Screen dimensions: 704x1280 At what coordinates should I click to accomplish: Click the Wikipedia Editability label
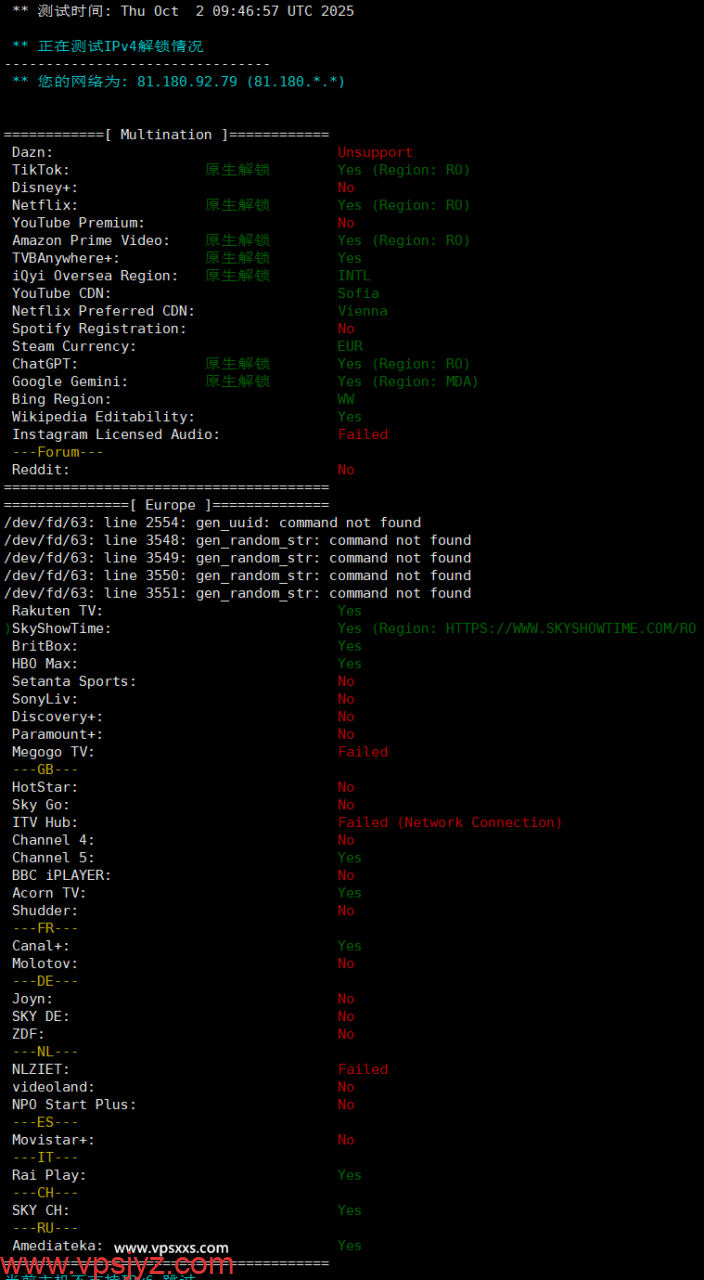pyautogui.click(x=103, y=417)
